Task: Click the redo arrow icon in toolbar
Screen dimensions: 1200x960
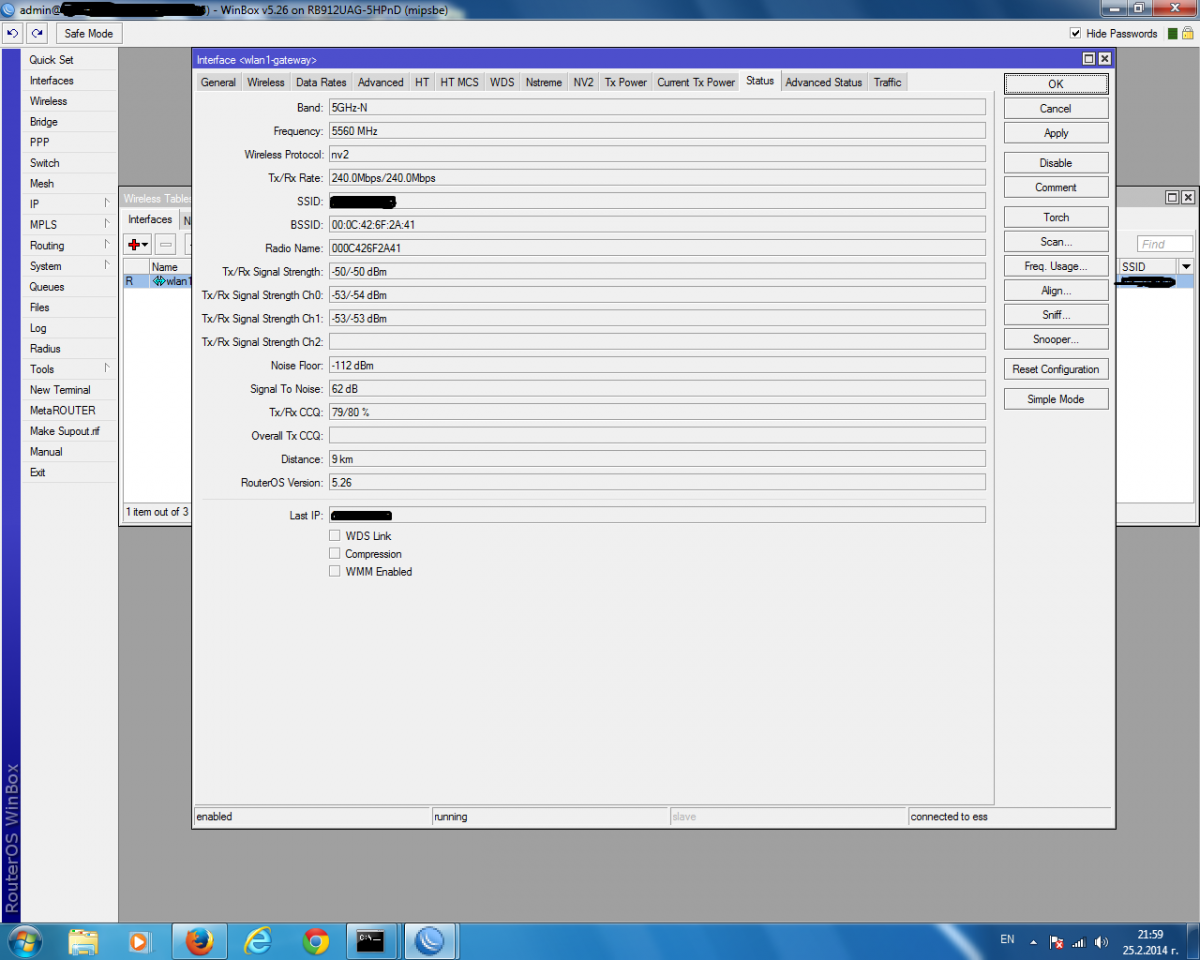Action: click(x=37, y=34)
